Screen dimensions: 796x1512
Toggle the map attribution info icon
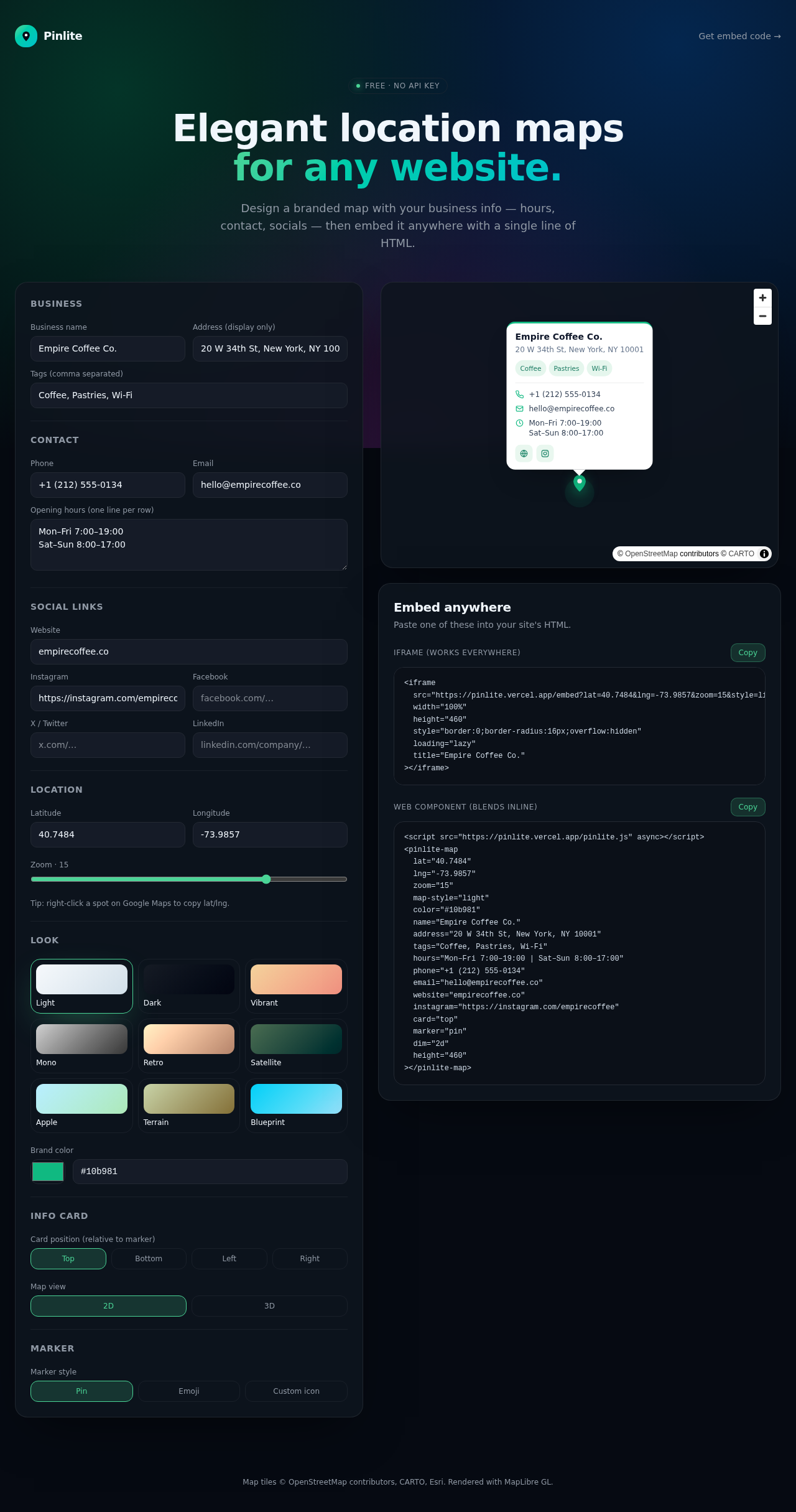(764, 554)
